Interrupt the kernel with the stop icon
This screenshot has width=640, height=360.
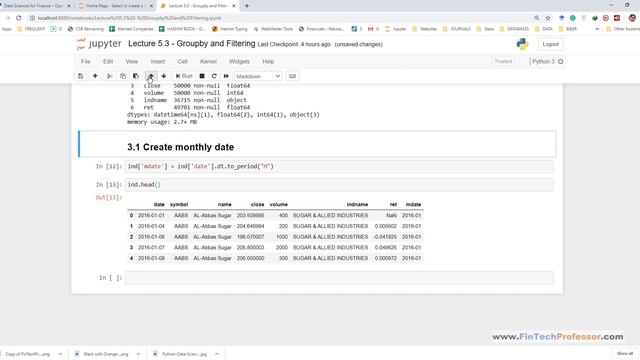coord(202,76)
